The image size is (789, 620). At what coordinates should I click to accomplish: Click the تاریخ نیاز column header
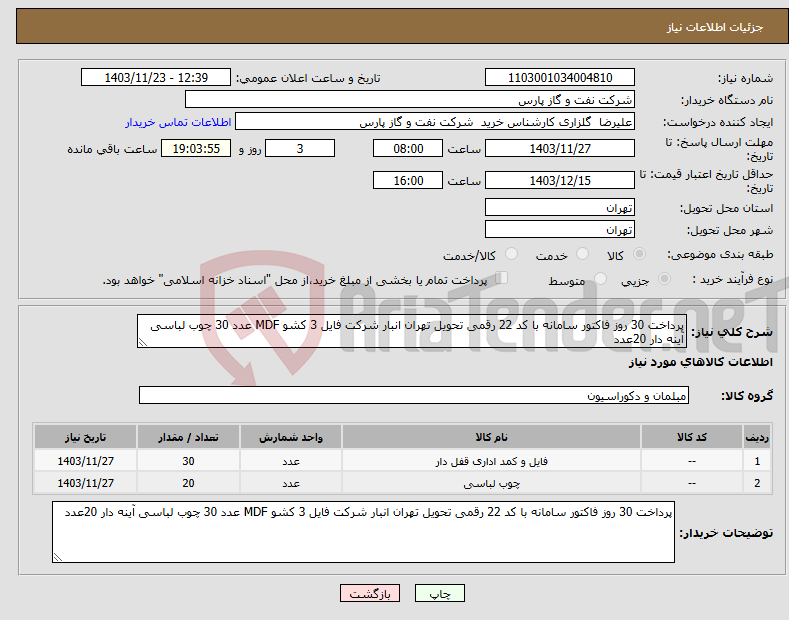click(x=86, y=437)
